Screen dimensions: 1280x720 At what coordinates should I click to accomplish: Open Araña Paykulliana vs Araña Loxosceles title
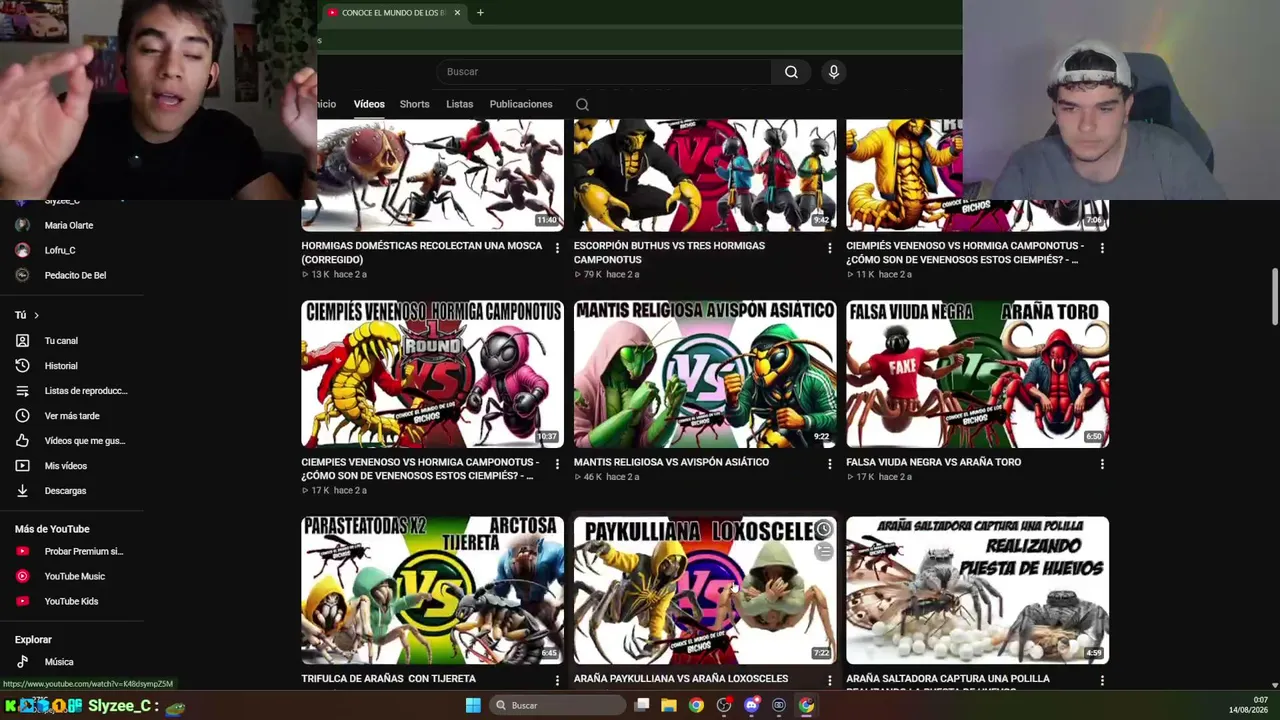point(681,678)
